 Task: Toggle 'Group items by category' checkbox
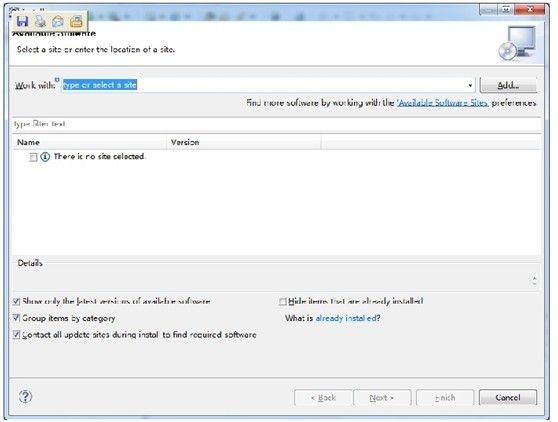click(x=16, y=318)
